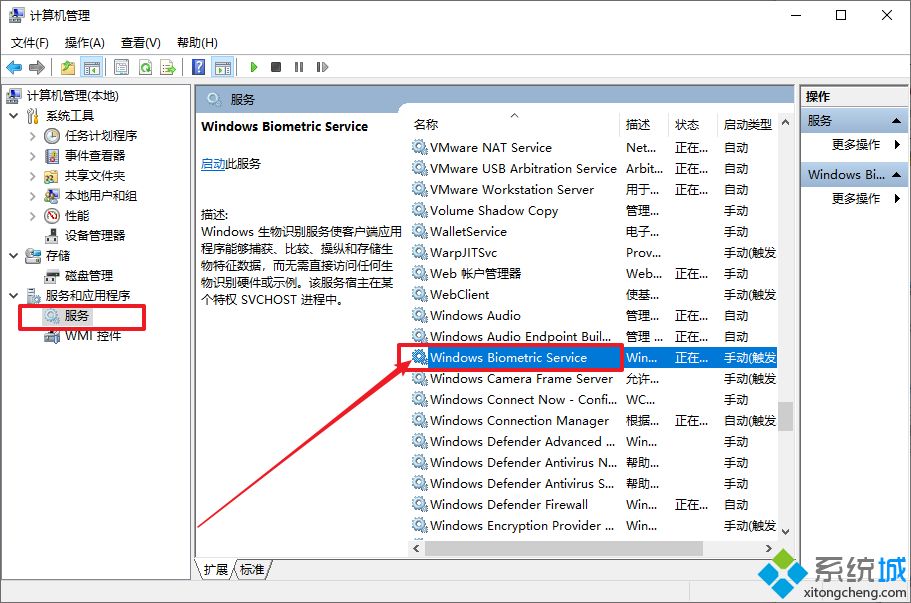The image size is (911, 603).
Task: Expand the 共享文件夹 tree node
Action: coord(33,176)
